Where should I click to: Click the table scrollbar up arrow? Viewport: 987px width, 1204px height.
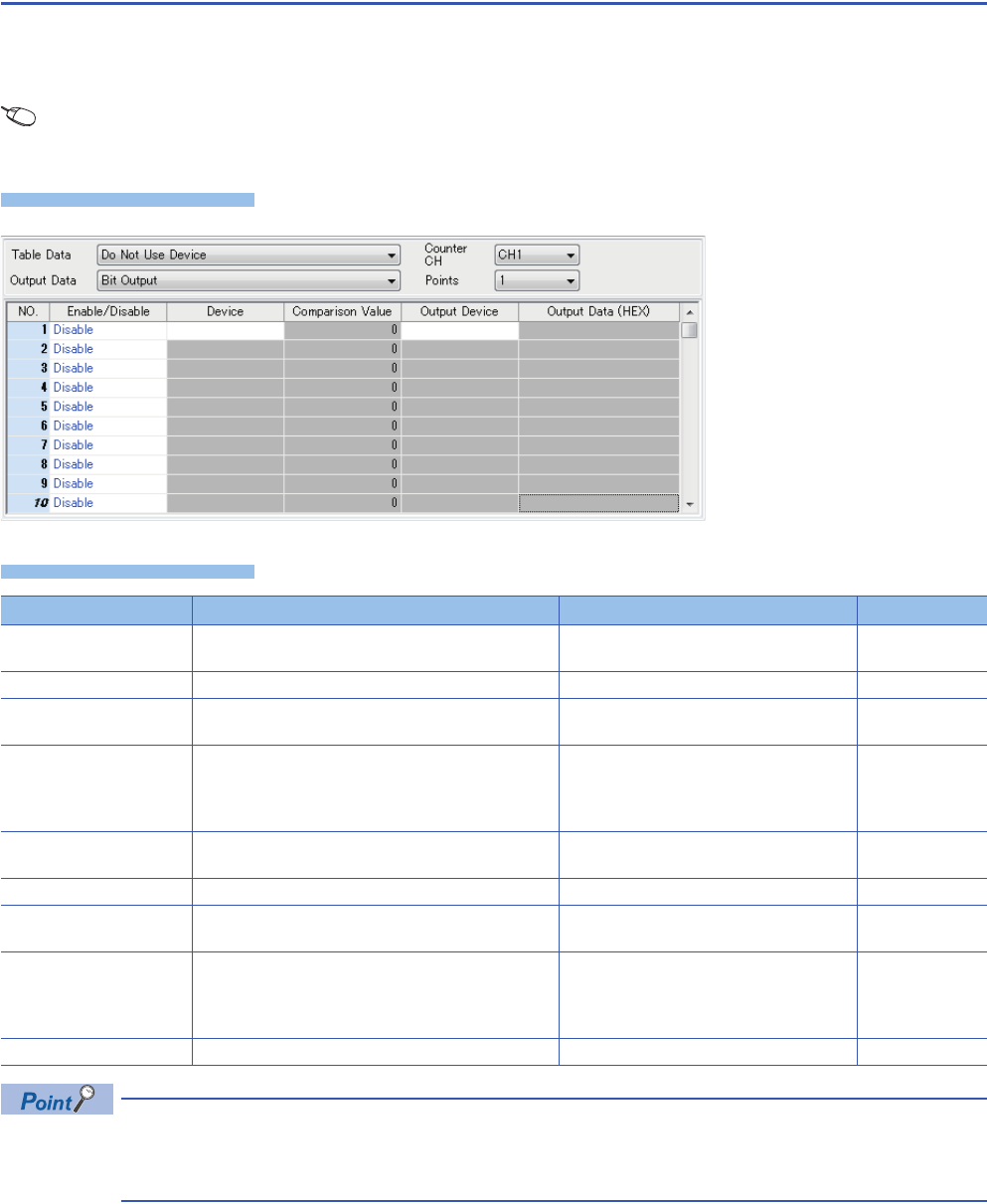(690, 311)
